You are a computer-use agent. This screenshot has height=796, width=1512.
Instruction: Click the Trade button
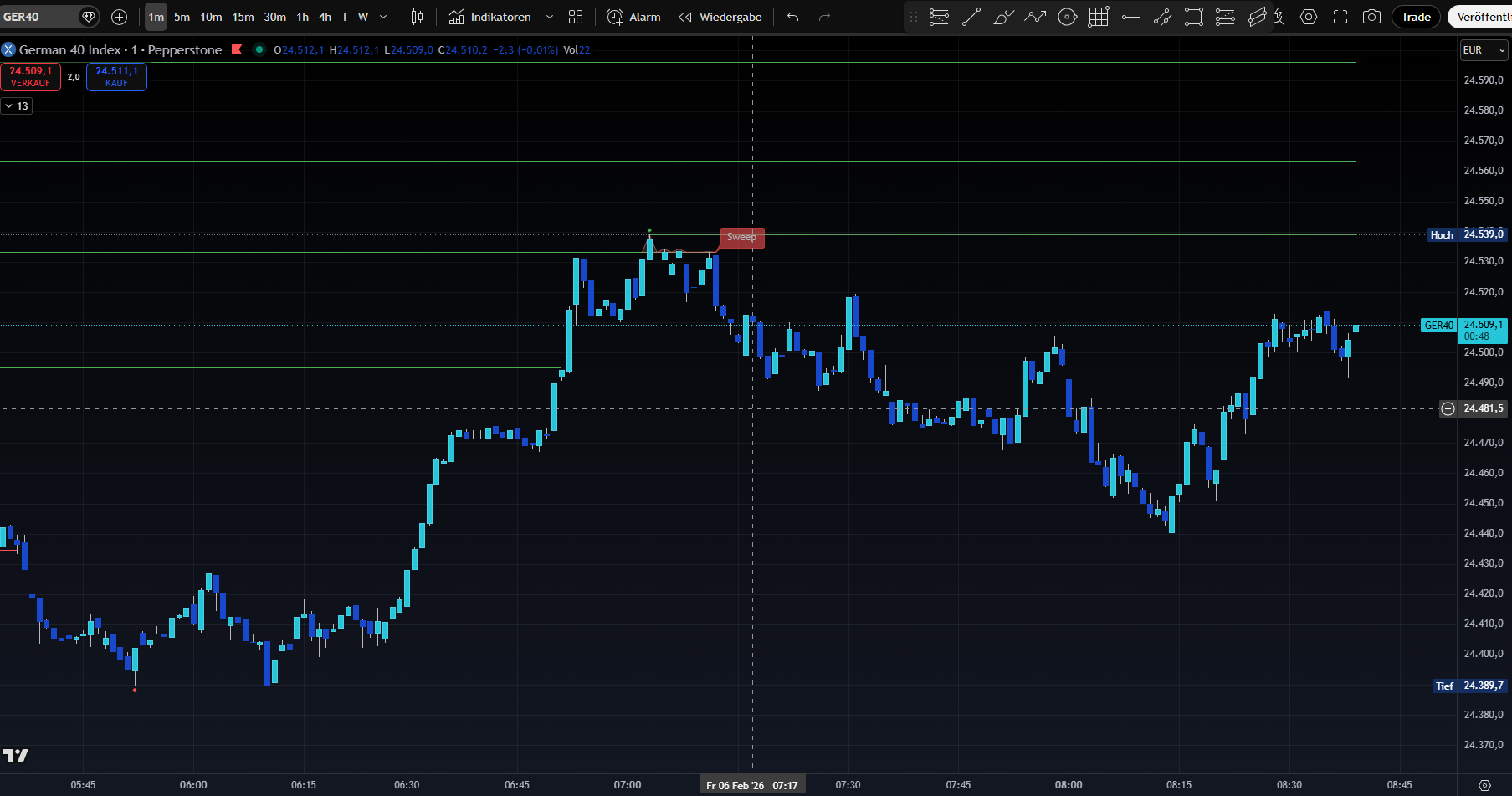1415,16
